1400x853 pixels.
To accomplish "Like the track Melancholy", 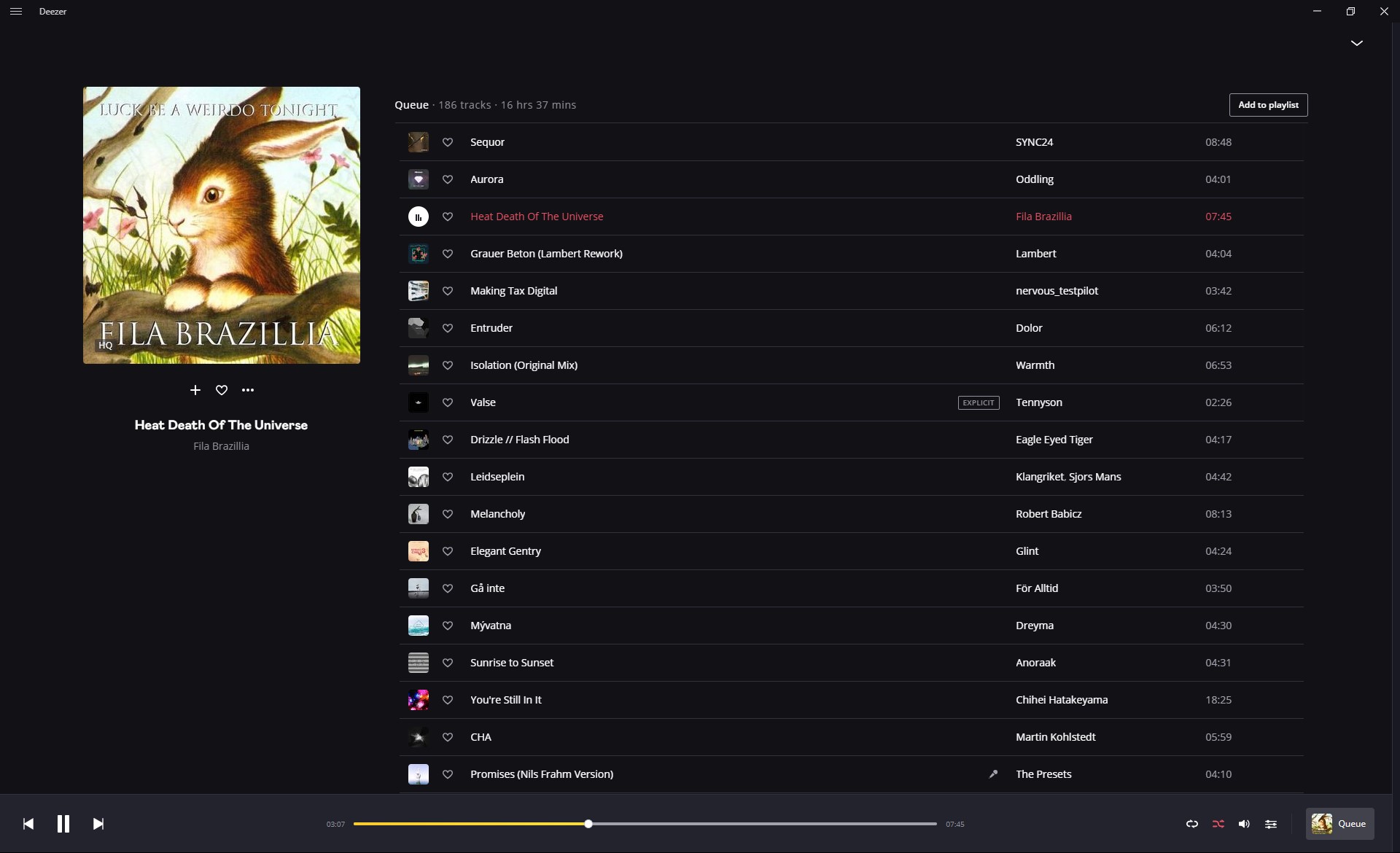I will click(x=448, y=514).
